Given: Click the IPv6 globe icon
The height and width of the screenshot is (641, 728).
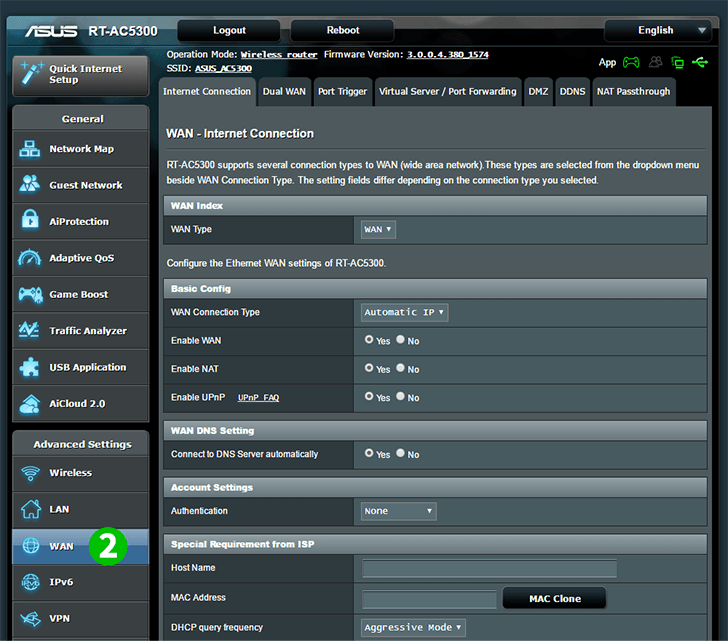Looking at the screenshot, I should click(31, 582).
